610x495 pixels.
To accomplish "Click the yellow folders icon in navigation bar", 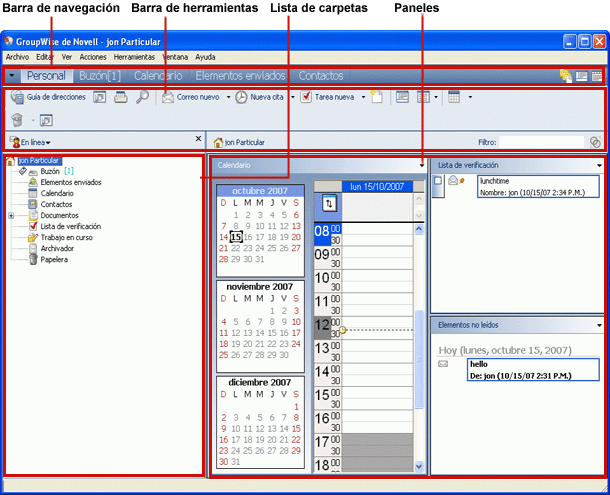I will click(566, 76).
